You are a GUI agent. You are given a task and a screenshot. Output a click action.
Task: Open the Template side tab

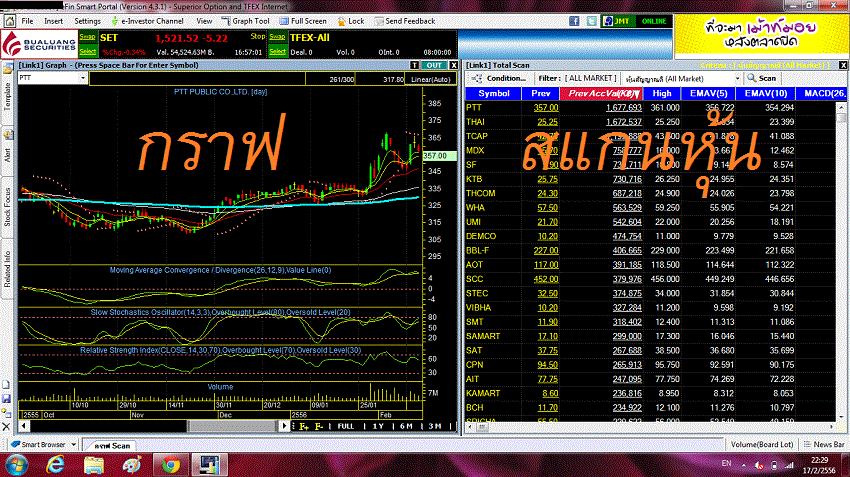tap(8, 96)
